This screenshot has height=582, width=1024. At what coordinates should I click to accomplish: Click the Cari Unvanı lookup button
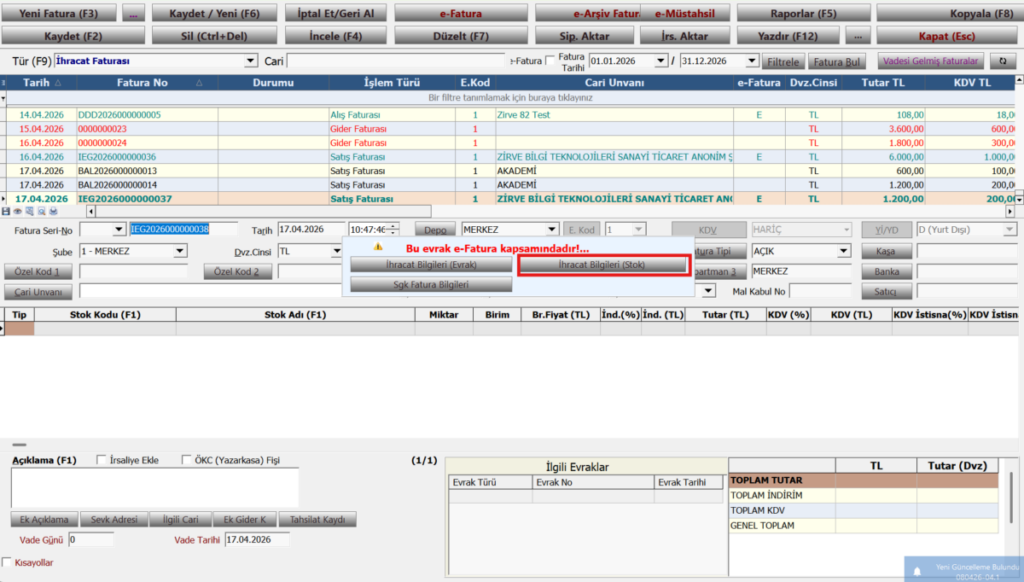pos(38,292)
